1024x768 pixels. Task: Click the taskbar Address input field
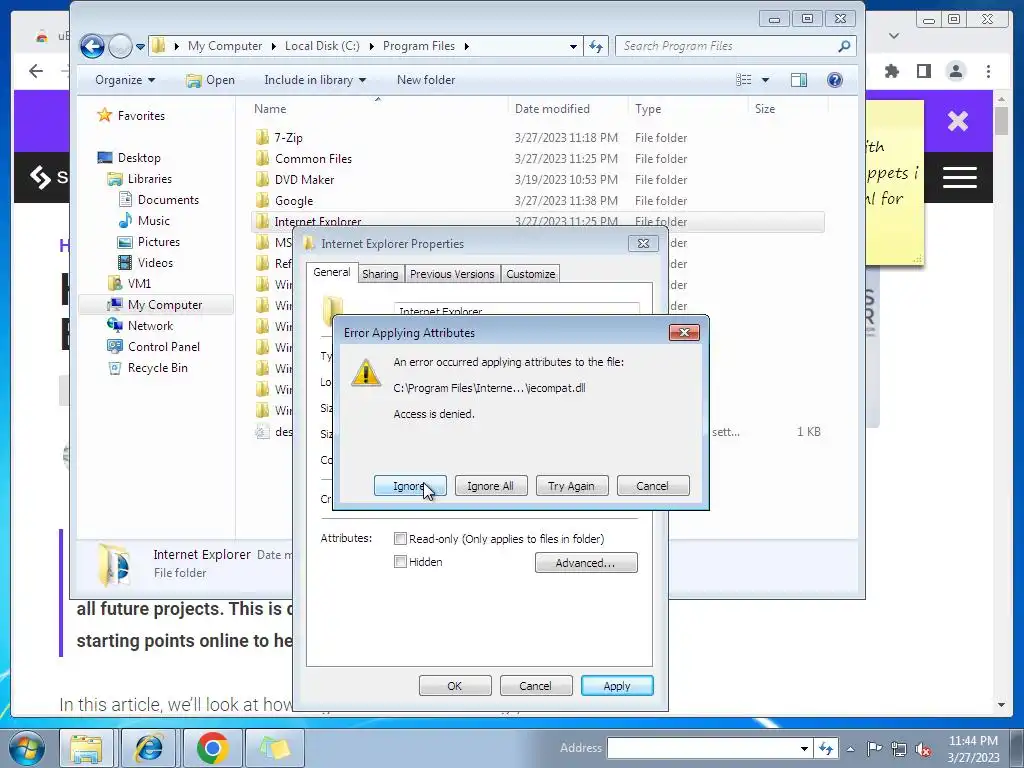(x=705, y=748)
